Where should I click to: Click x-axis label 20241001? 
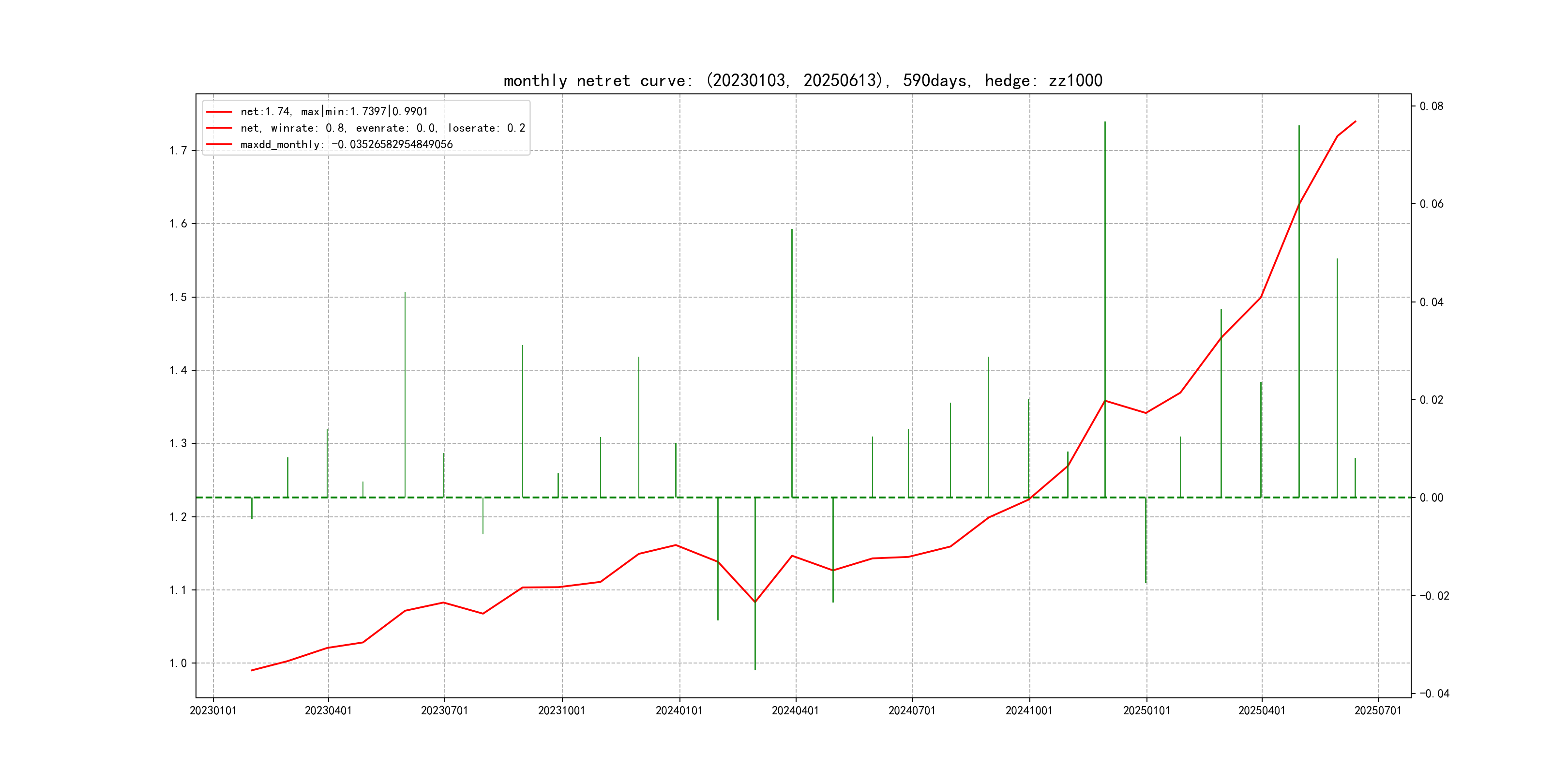pos(1029,710)
